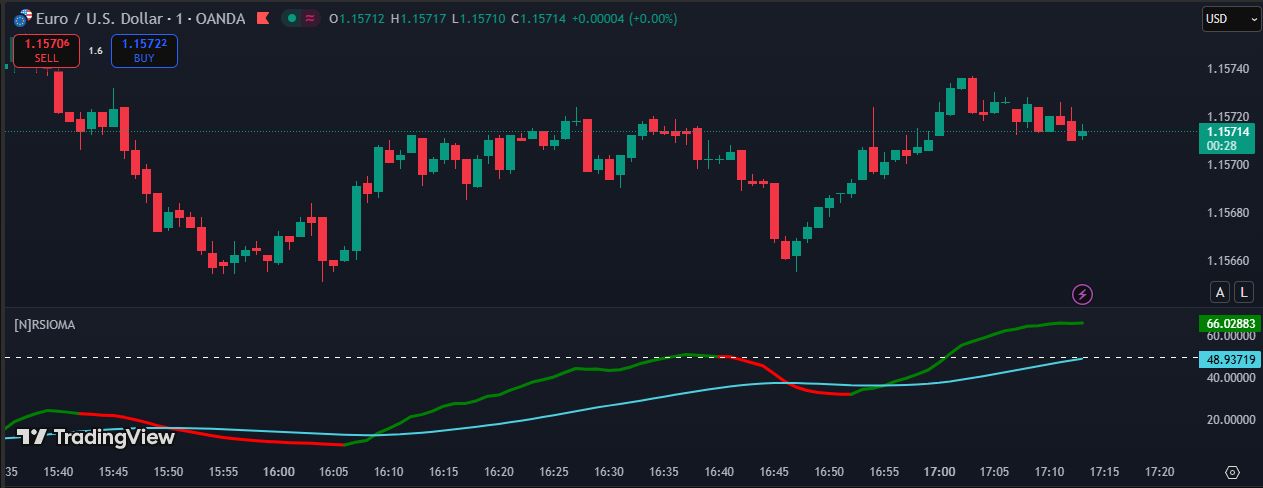Toggle auto scale with the A button

[x=1220, y=292]
